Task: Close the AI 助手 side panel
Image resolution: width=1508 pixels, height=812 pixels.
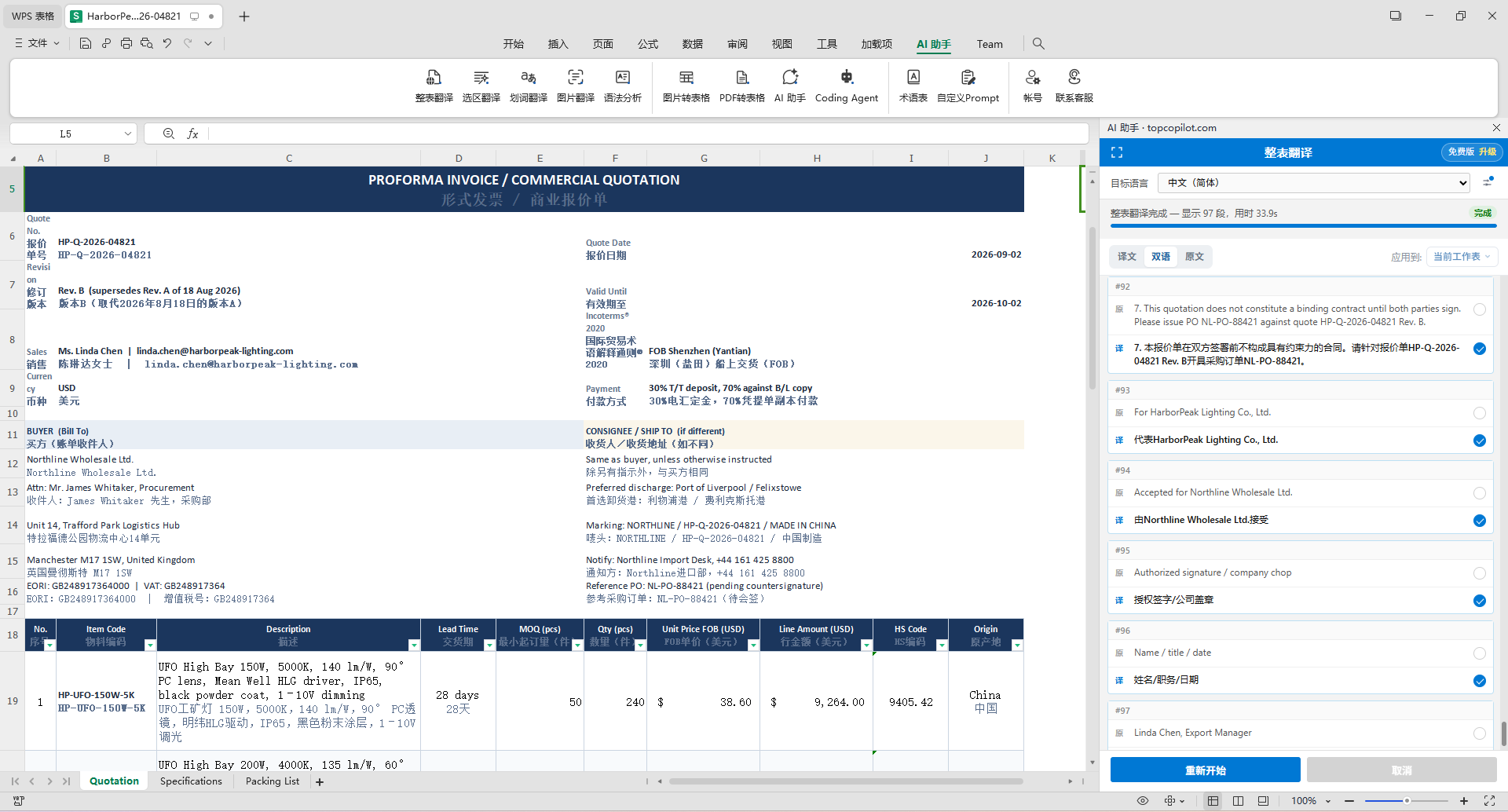Action: click(x=1496, y=127)
